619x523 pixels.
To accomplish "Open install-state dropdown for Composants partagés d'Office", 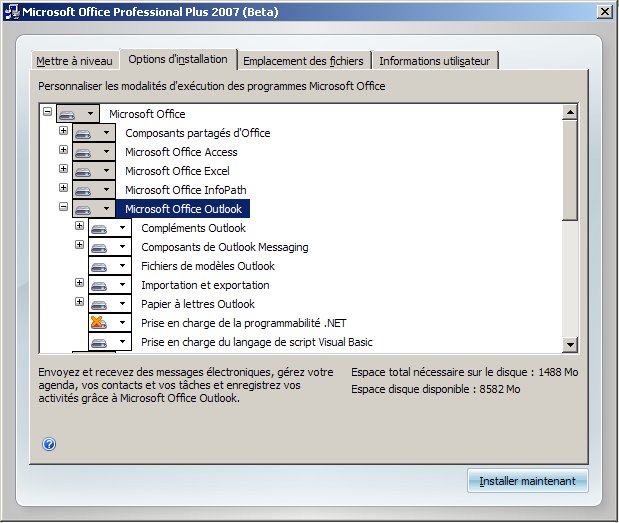I will click(94, 133).
